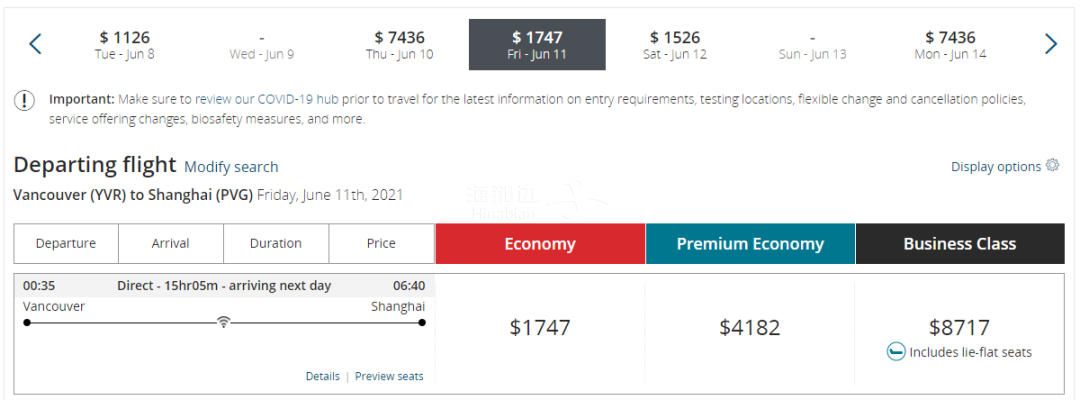
Task: Sort flights by Duration
Action: (x=276, y=244)
